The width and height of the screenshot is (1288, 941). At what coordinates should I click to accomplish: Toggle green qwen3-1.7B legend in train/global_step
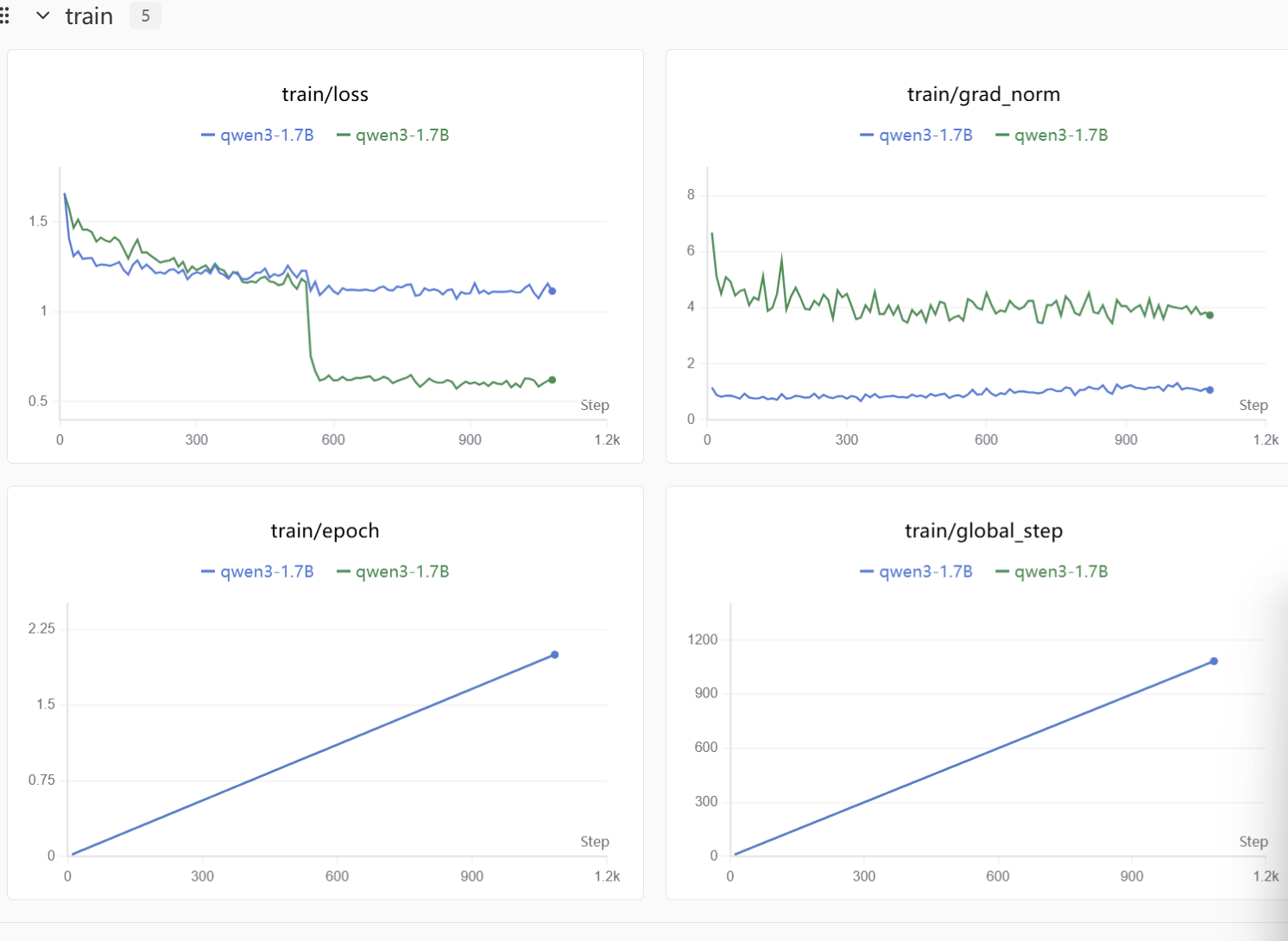point(1052,572)
